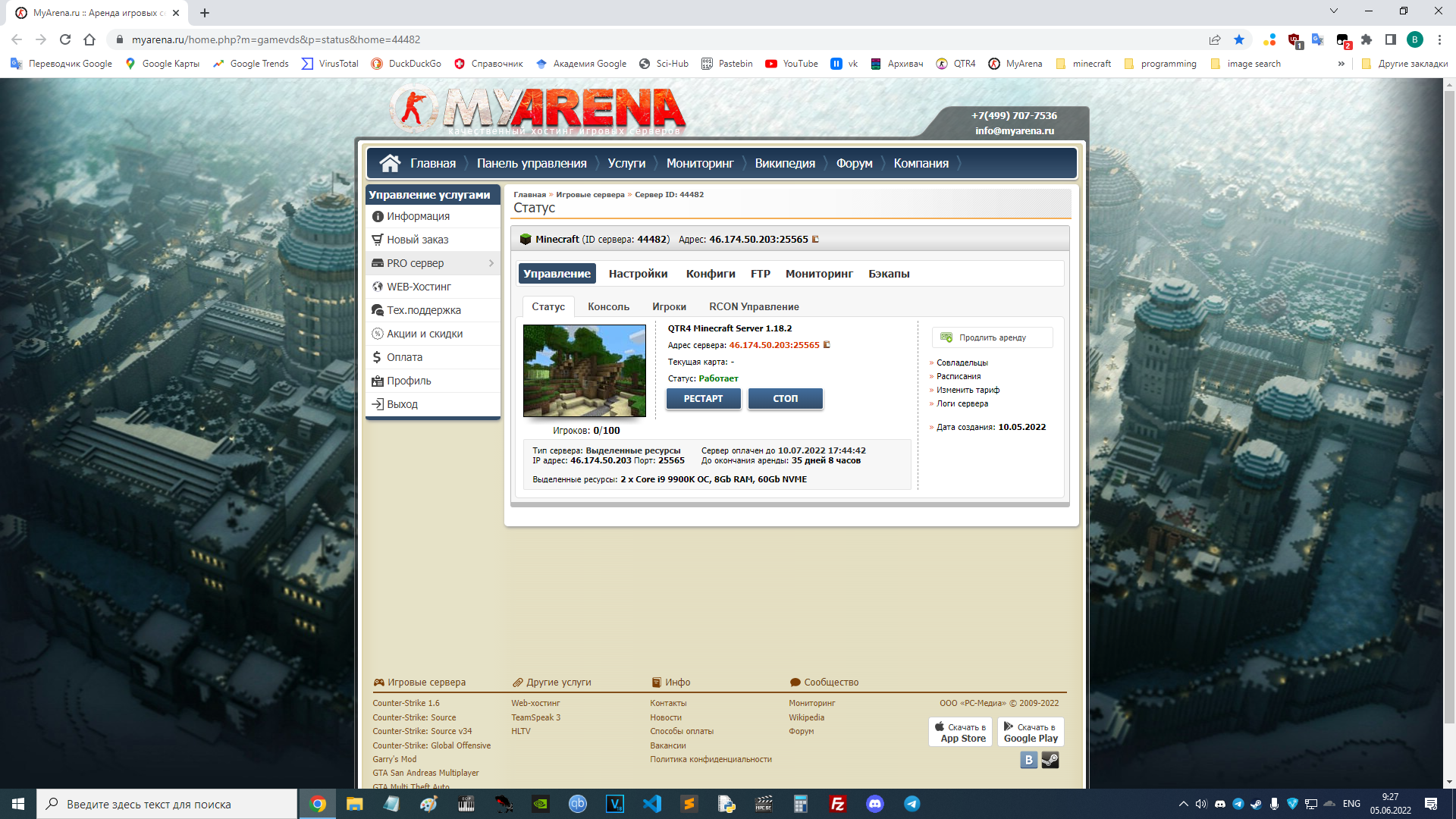Expand the PRO сервер sidebar submenu arrow

click(x=491, y=263)
